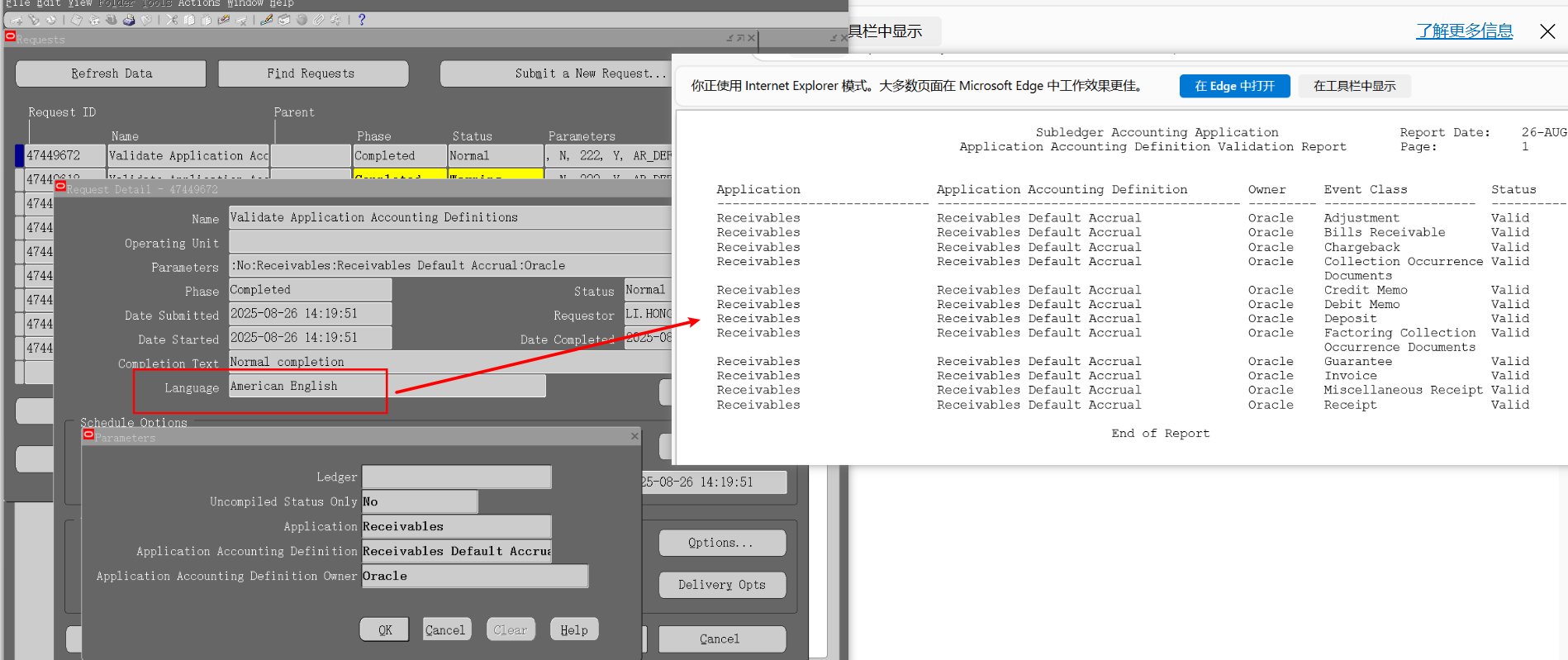Click the Cut scissors toolbar icon
1568x660 pixels.
pos(172,20)
